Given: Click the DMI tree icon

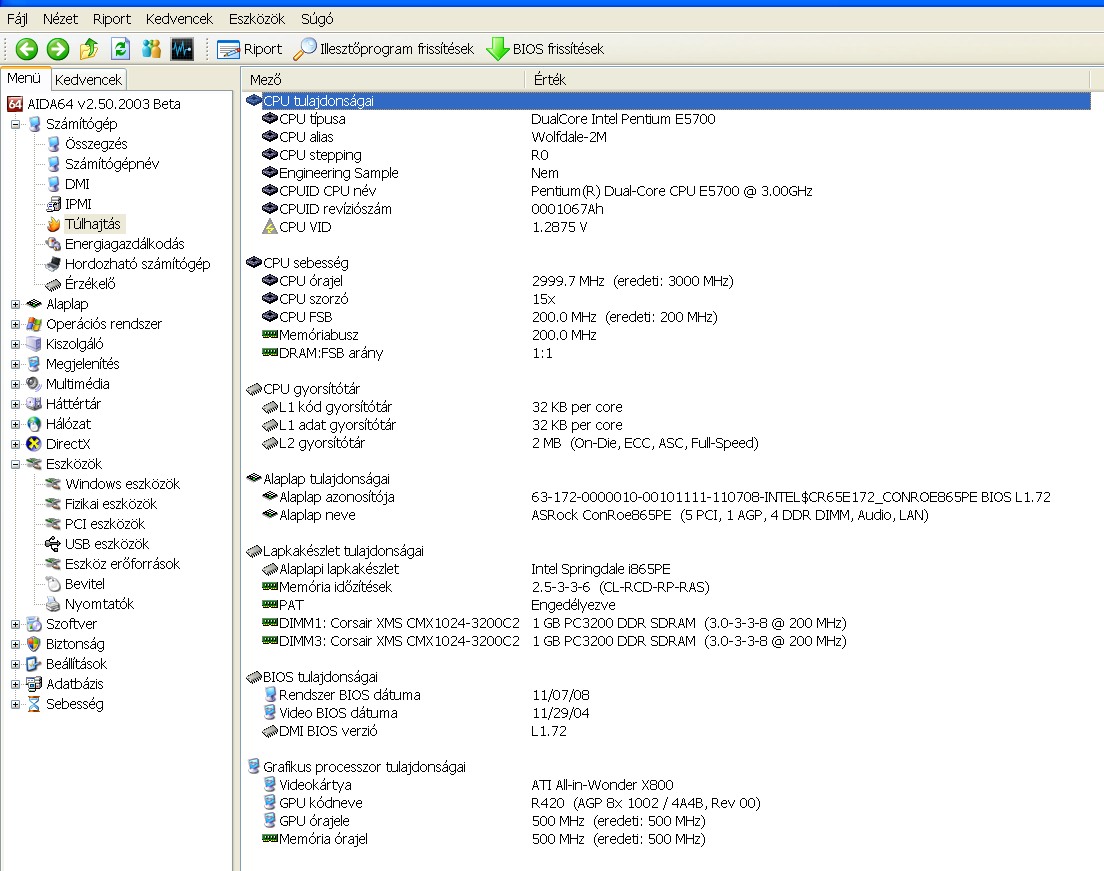Looking at the screenshot, I should (54, 184).
